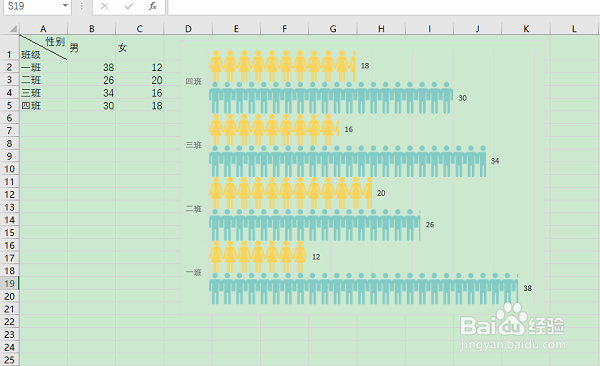Click cell B5 with value 30
The image size is (600, 366).
pos(91,105)
